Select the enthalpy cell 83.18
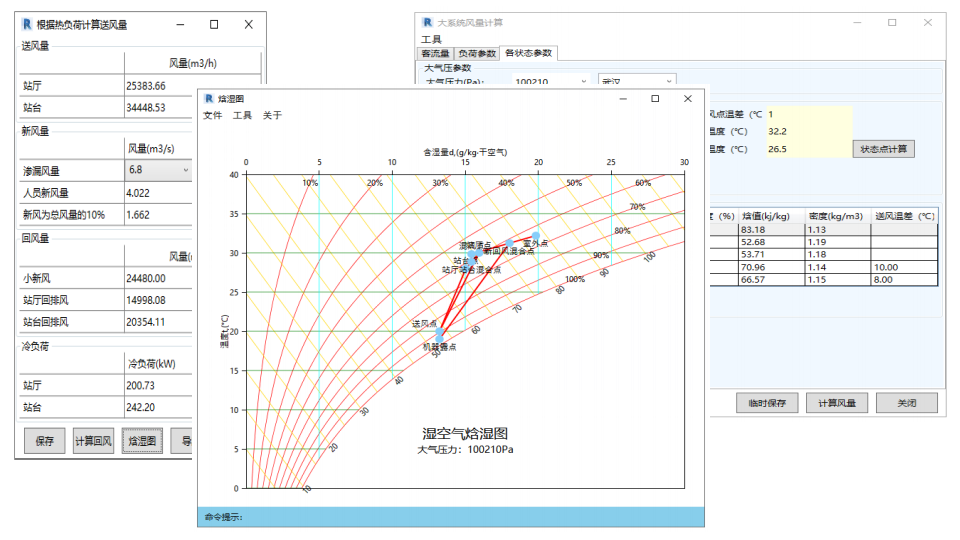Image resolution: width=960 pixels, height=540 pixels. pos(771,230)
